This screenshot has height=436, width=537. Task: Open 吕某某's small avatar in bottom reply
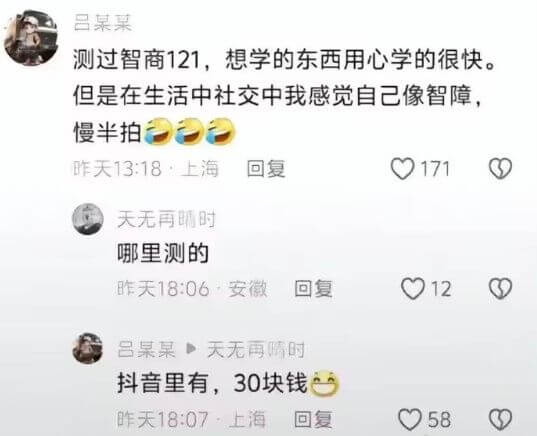[88, 348]
